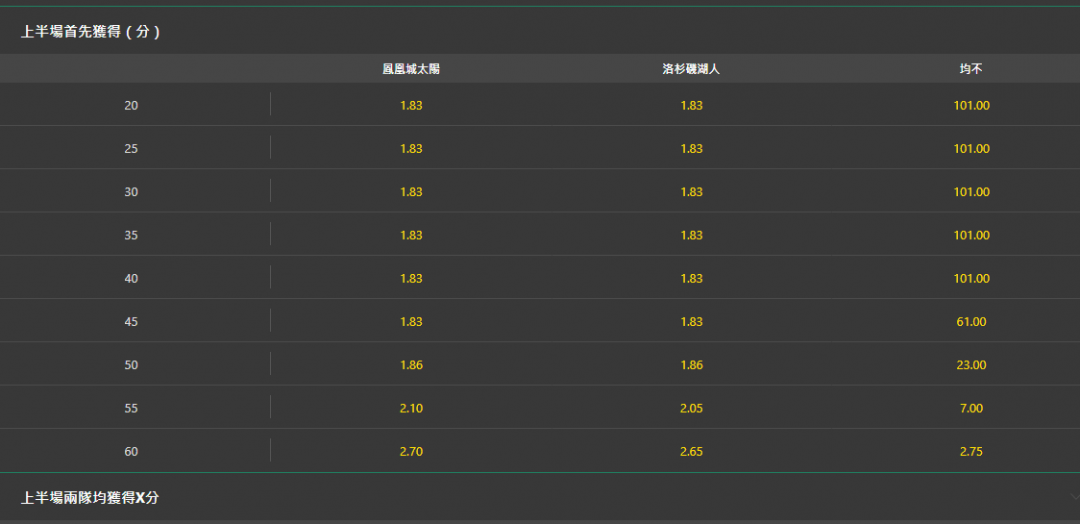This screenshot has height=524, width=1080.
Task: Select 鳳凰城太陽 odds 2.70 for 60 points
Action: (x=411, y=452)
